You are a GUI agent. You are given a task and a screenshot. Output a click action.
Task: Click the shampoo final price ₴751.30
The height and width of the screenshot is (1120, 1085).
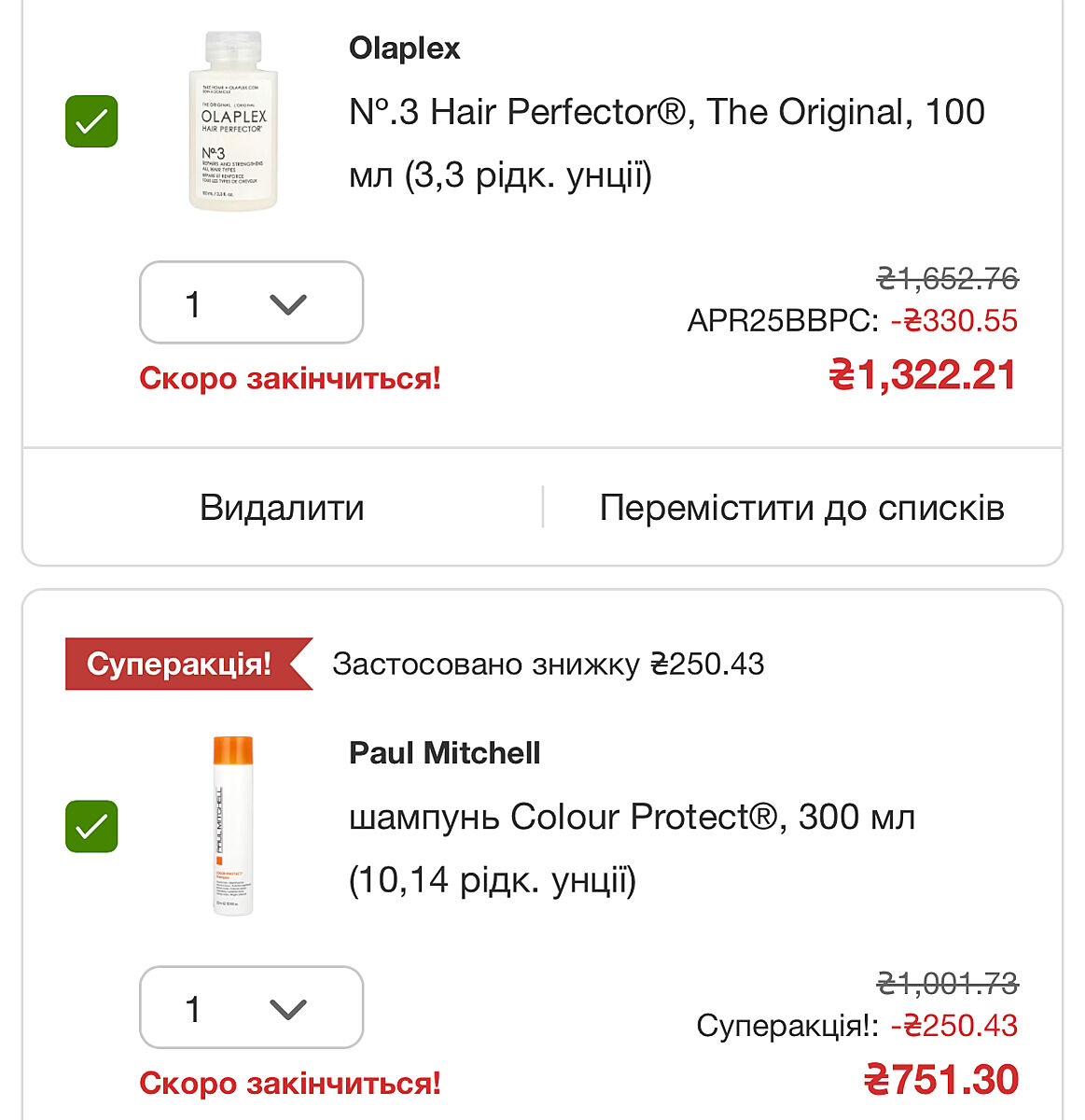point(940,1080)
